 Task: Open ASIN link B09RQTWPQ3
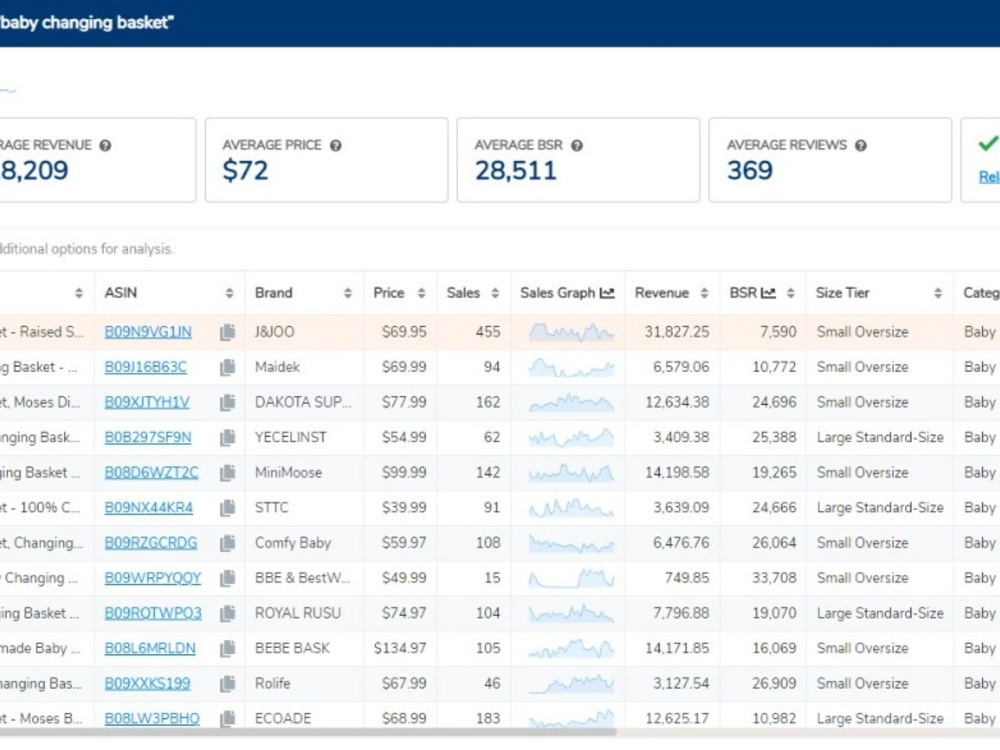point(153,613)
